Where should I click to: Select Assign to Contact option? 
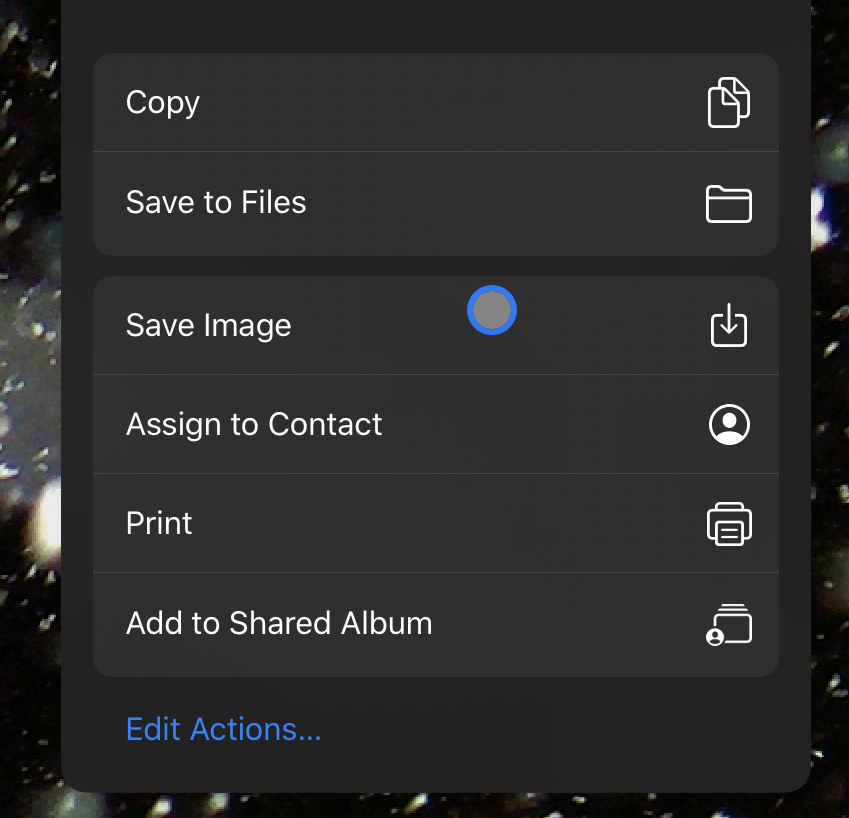(x=436, y=424)
